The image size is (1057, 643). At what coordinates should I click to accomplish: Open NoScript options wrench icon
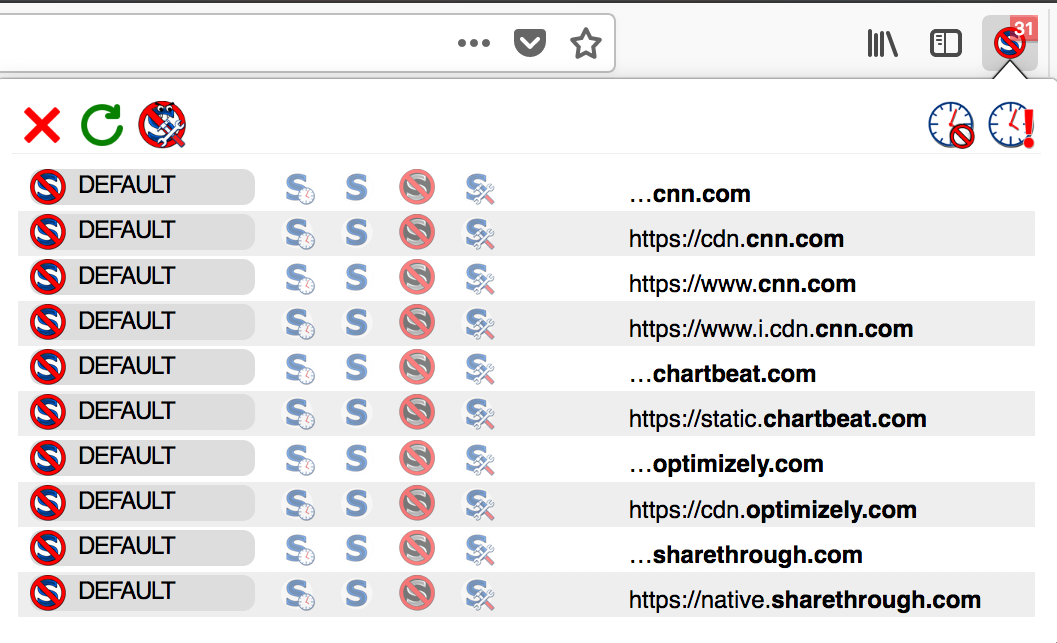162,125
